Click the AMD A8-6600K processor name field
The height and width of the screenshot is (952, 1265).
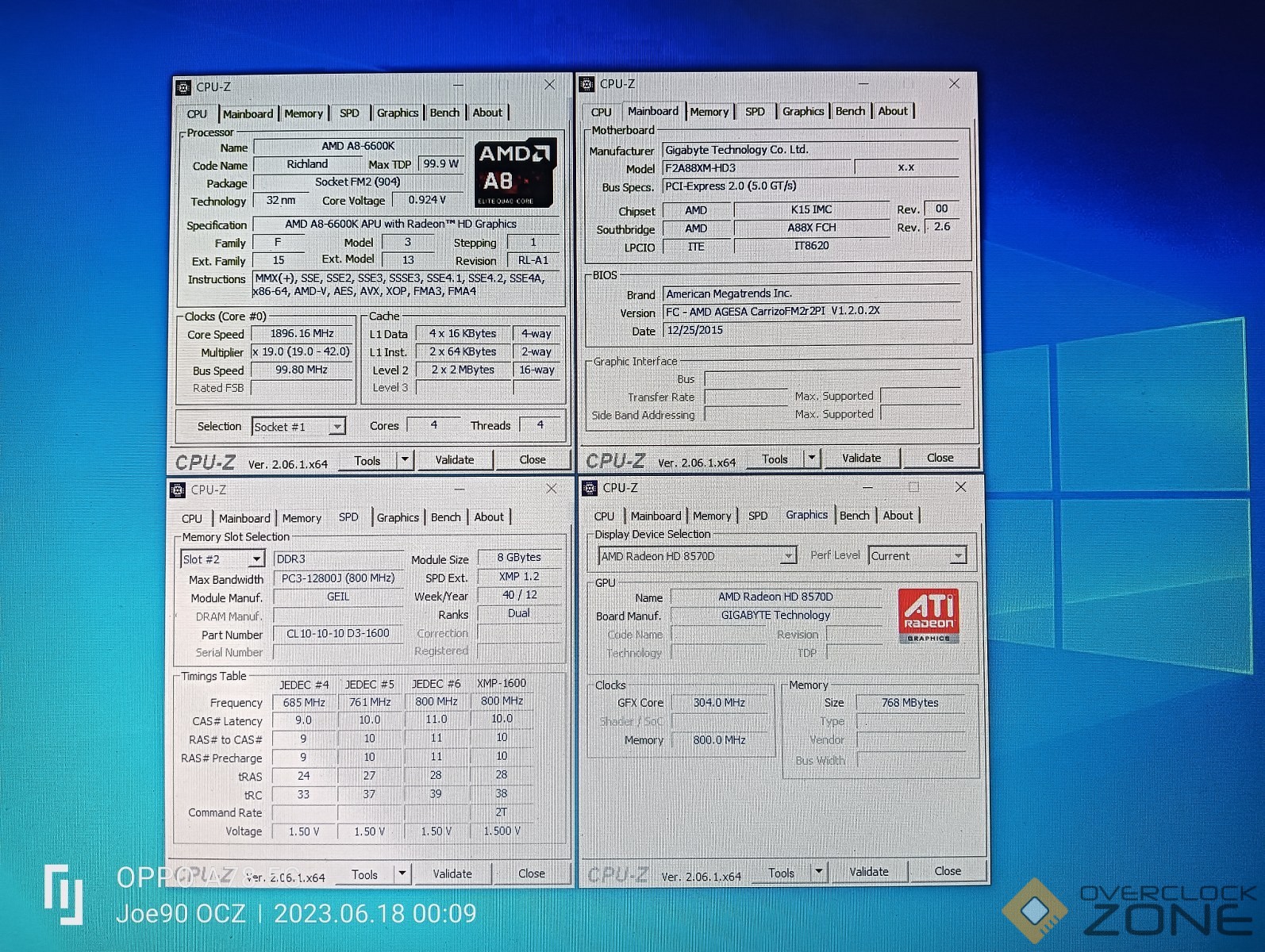(x=359, y=147)
